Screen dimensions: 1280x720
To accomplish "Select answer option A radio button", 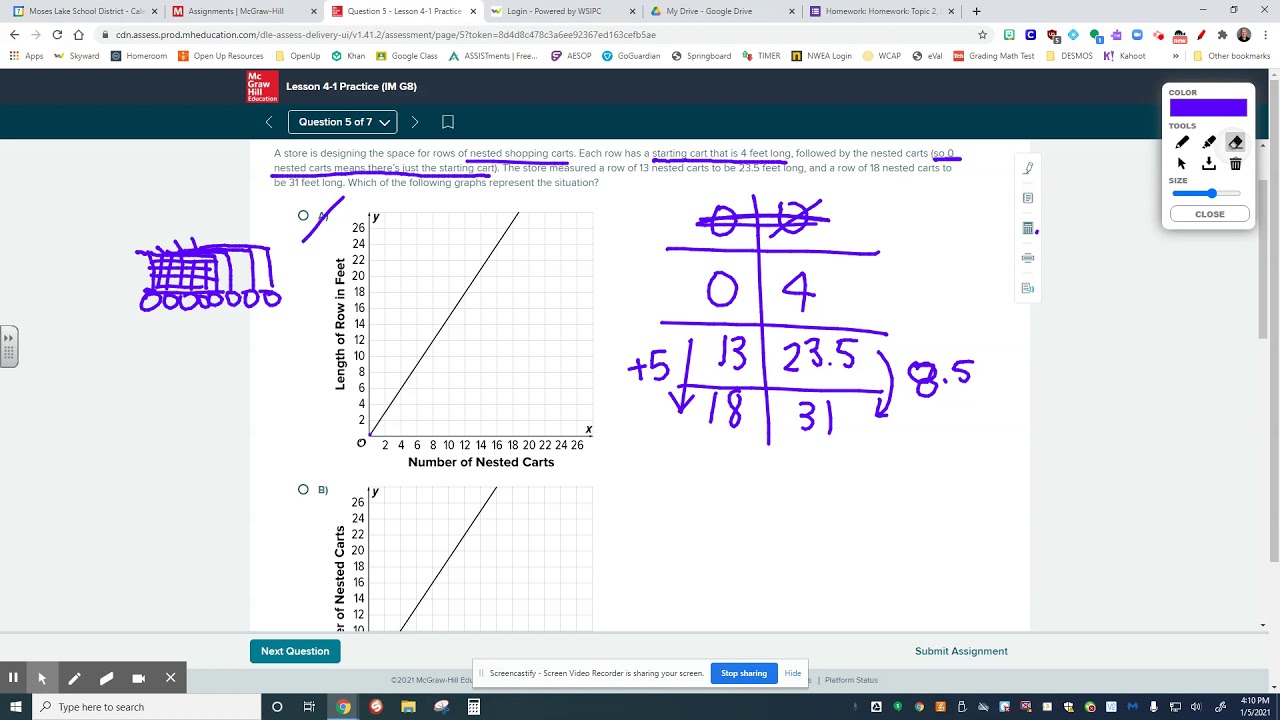I will (303, 215).
